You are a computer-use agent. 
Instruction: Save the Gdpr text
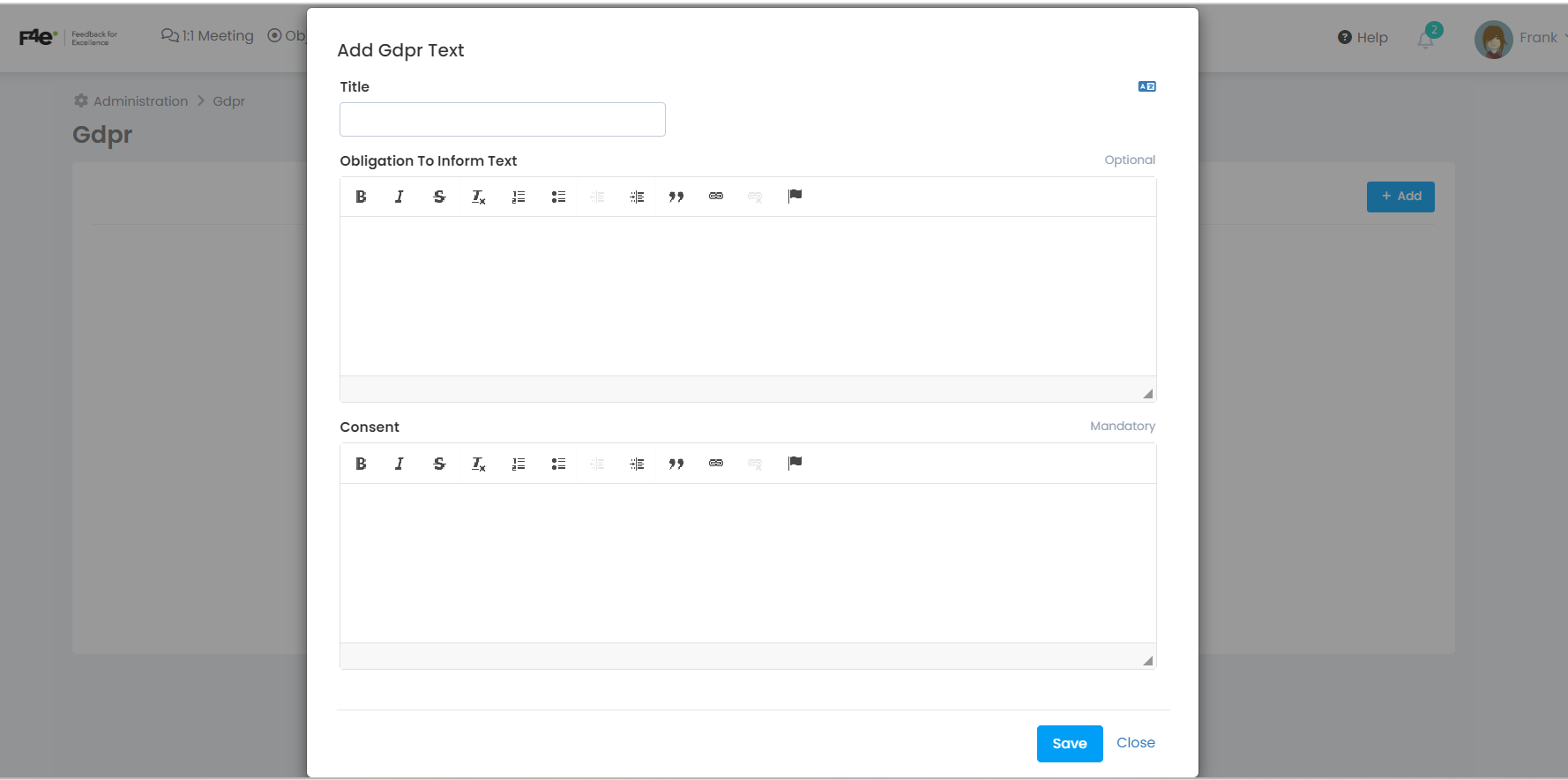[1069, 744]
